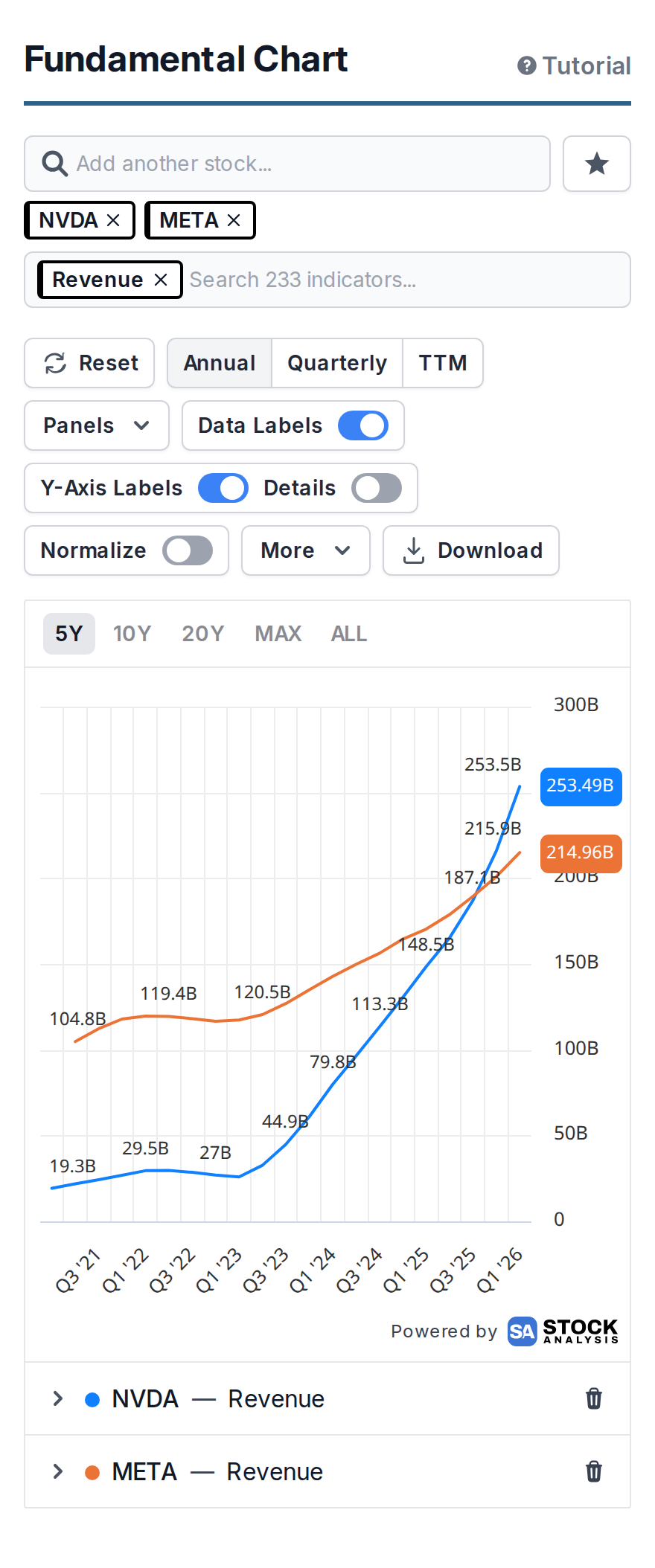Select the 10Y time range
Image resolution: width=655 pixels, height=1568 pixels.
(x=132, y=634)
